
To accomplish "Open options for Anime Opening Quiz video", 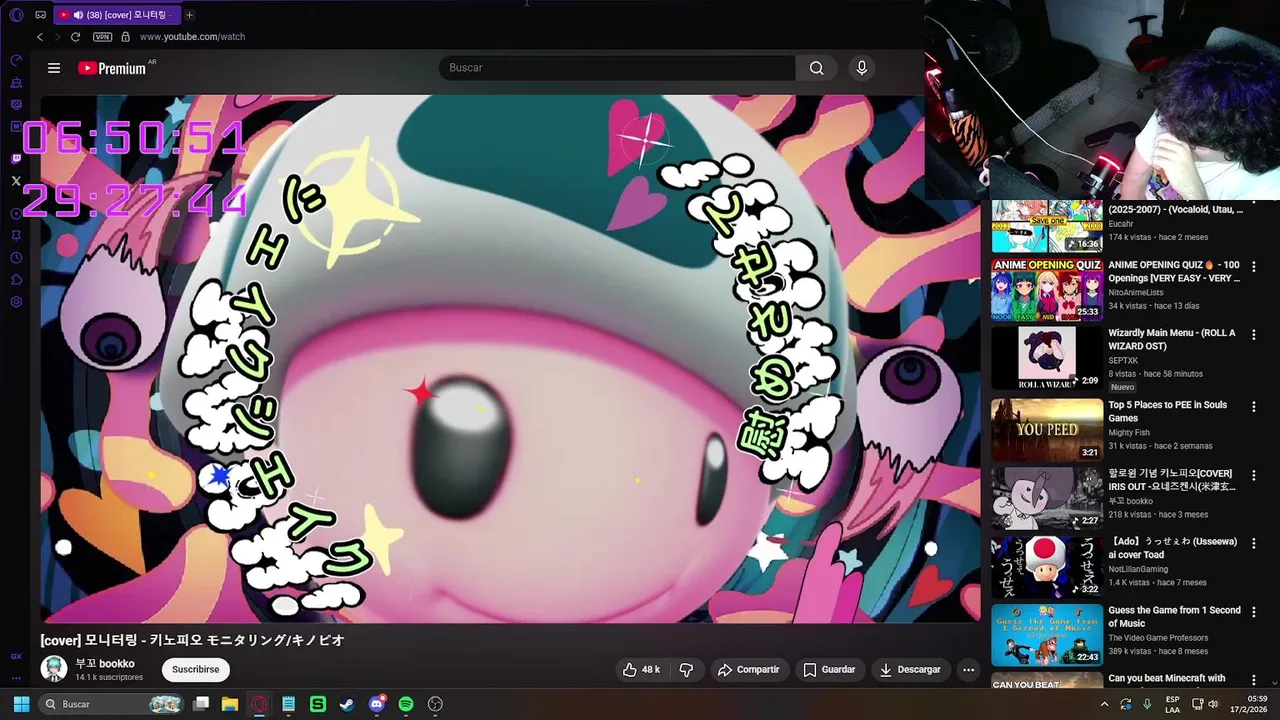I will click(x=1254, y=266).
